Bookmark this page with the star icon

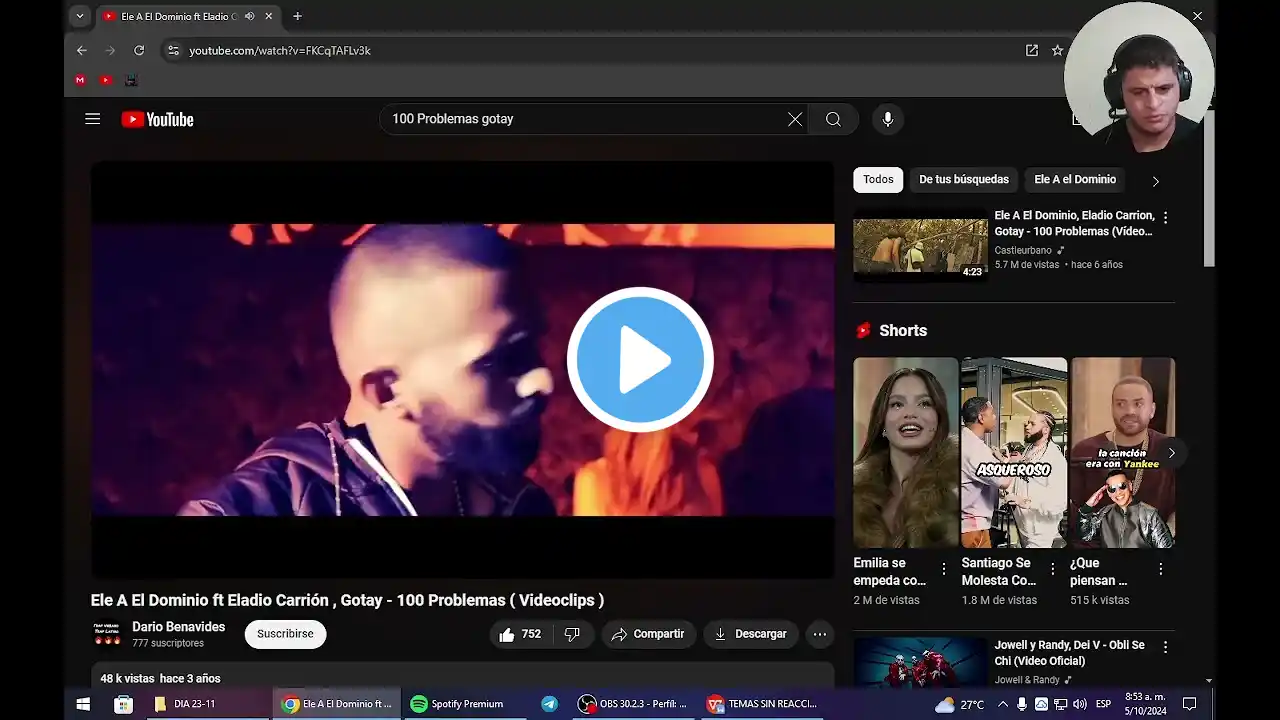pos(1057,50)
